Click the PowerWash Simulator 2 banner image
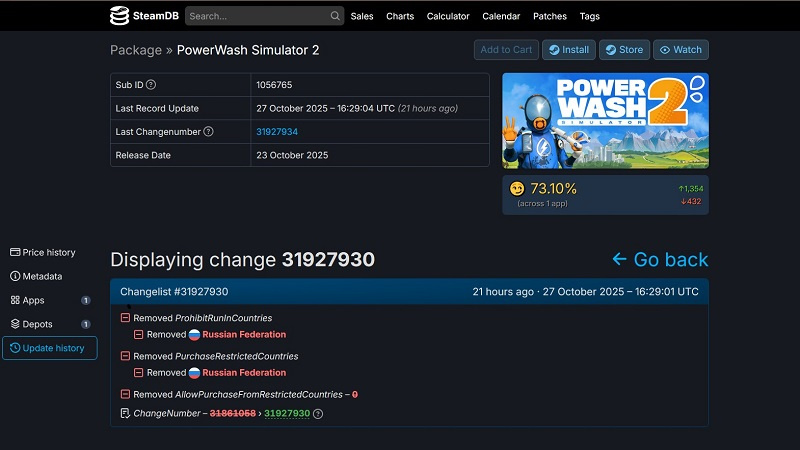The width and height of the screenshot is (800, 450). tap(605, 120)
